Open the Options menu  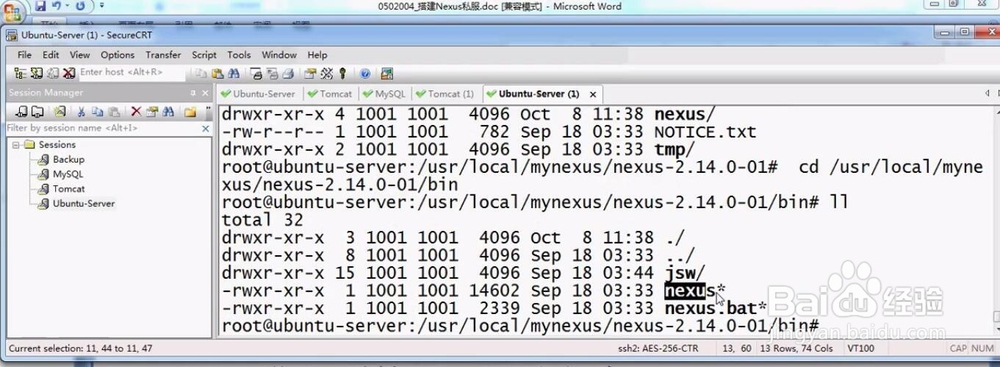click(117, 55)
